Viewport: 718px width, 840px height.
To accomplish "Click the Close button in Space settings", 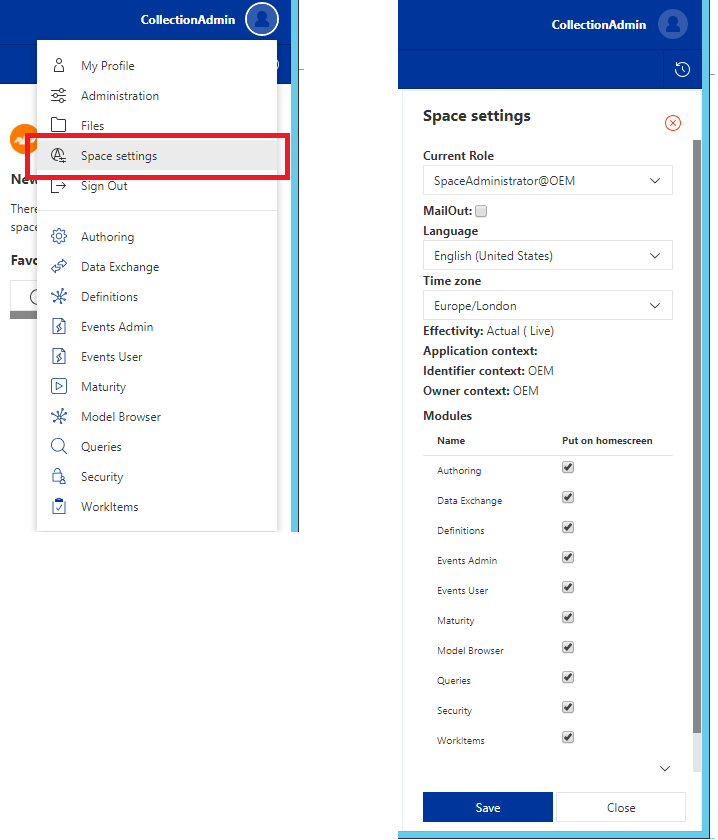I will (621, 807).
